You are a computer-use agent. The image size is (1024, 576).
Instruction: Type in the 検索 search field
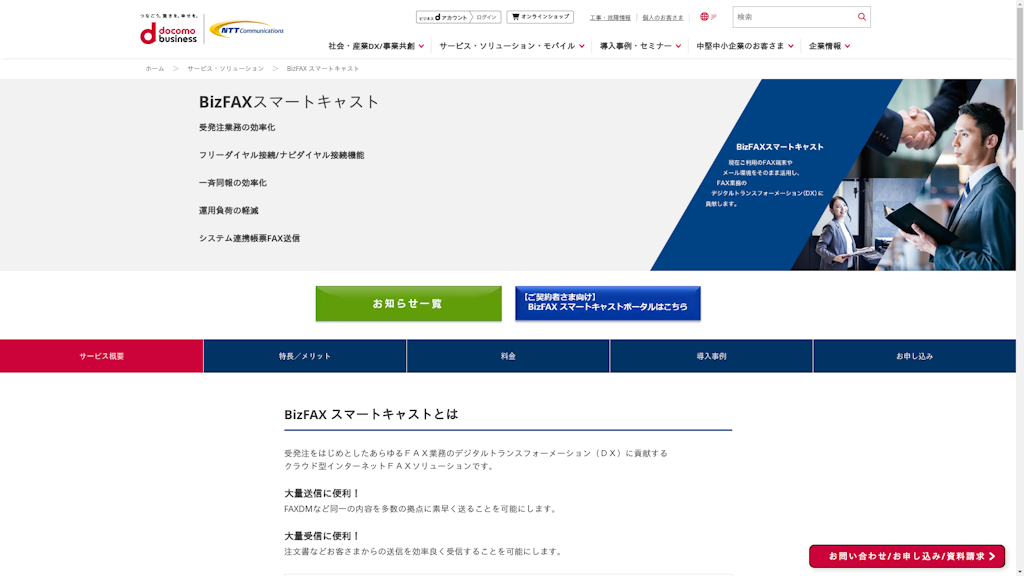[x=793, y=17]
